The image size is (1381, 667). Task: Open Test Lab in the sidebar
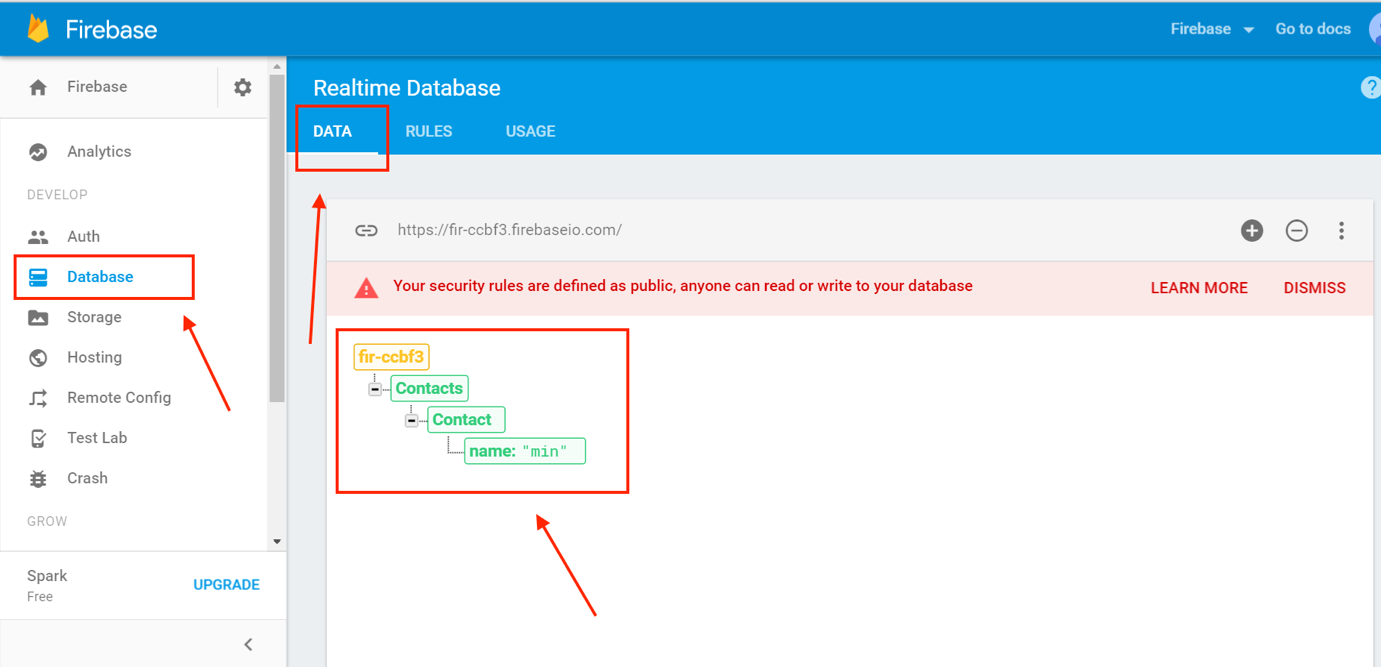97,438
